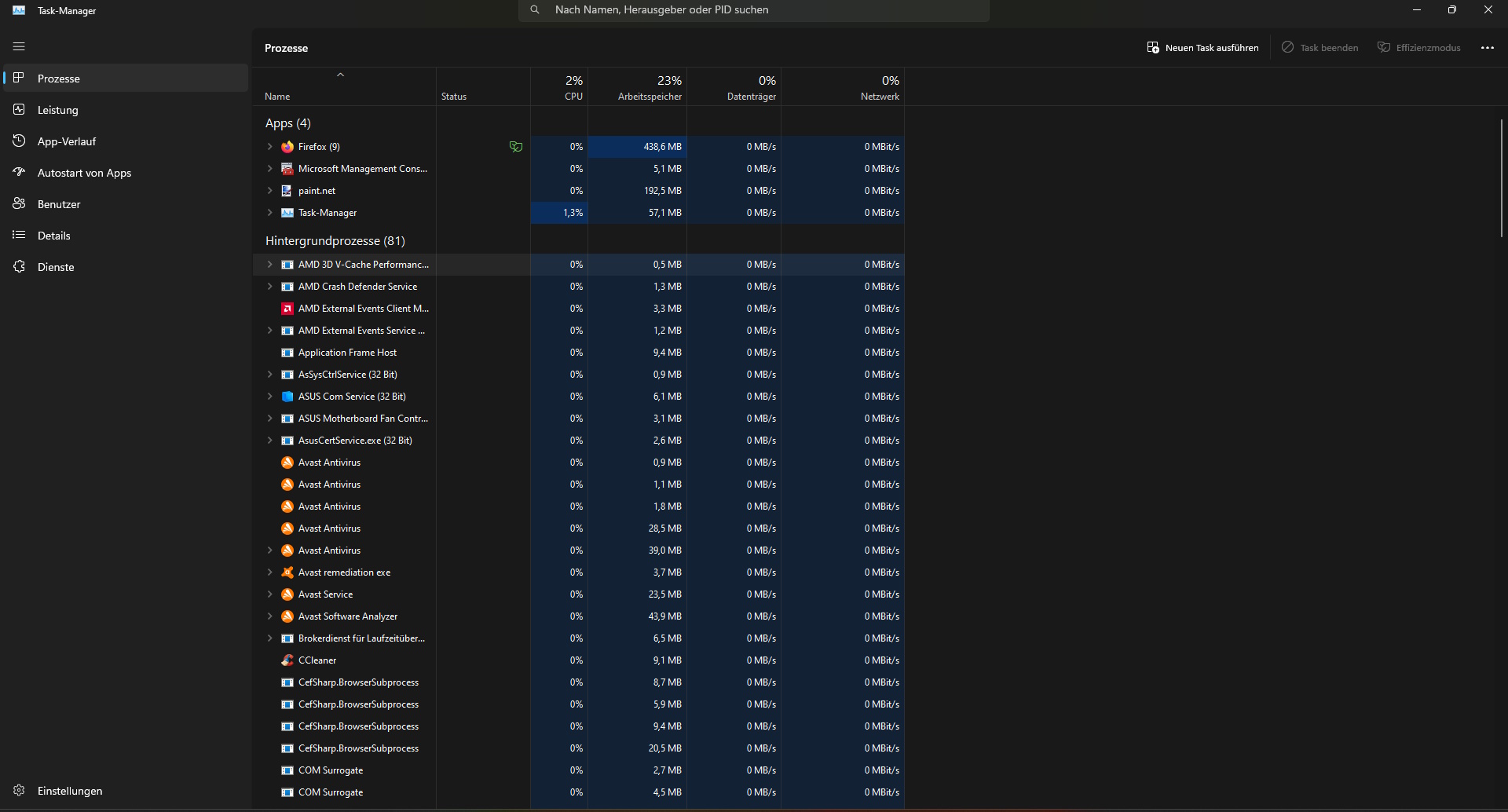Click the AMD External Events Client red icon
The height and width of the screenshot is (812, 1508).
[287, 309]
